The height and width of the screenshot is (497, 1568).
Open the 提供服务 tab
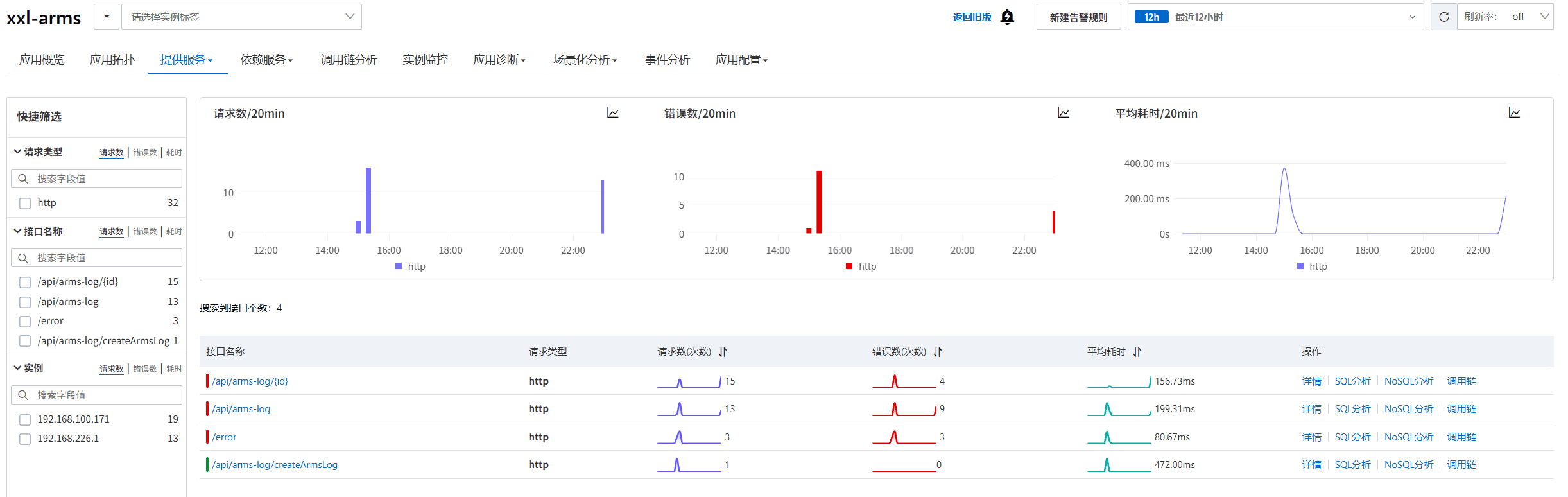click(186, 60)
